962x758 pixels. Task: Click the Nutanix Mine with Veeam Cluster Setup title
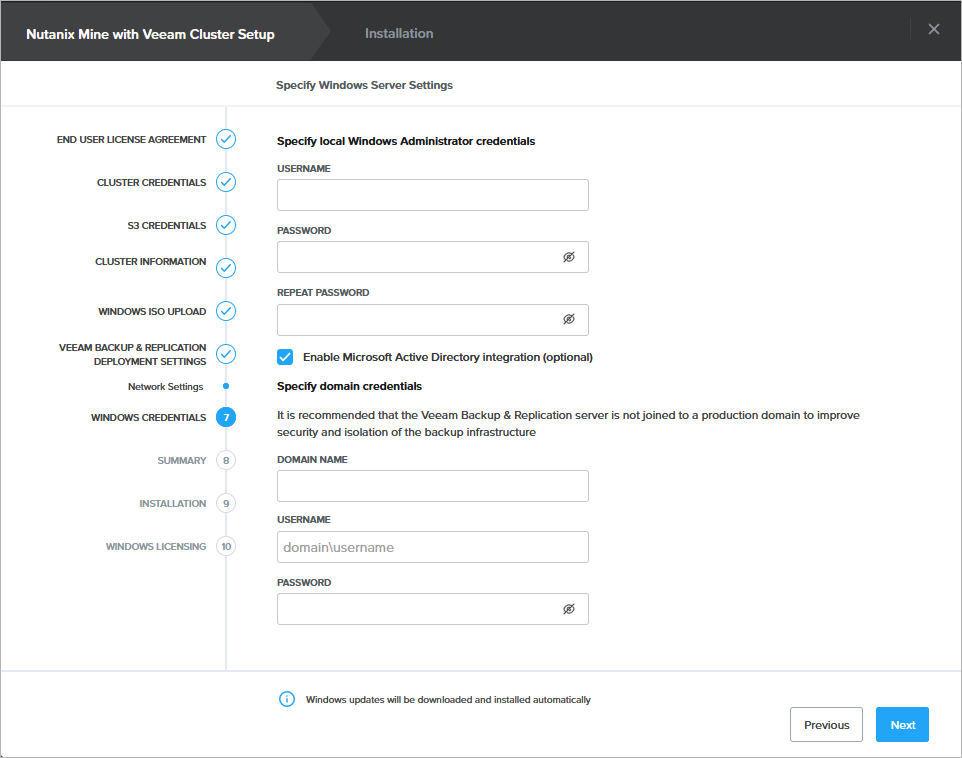tap(150, 34)
